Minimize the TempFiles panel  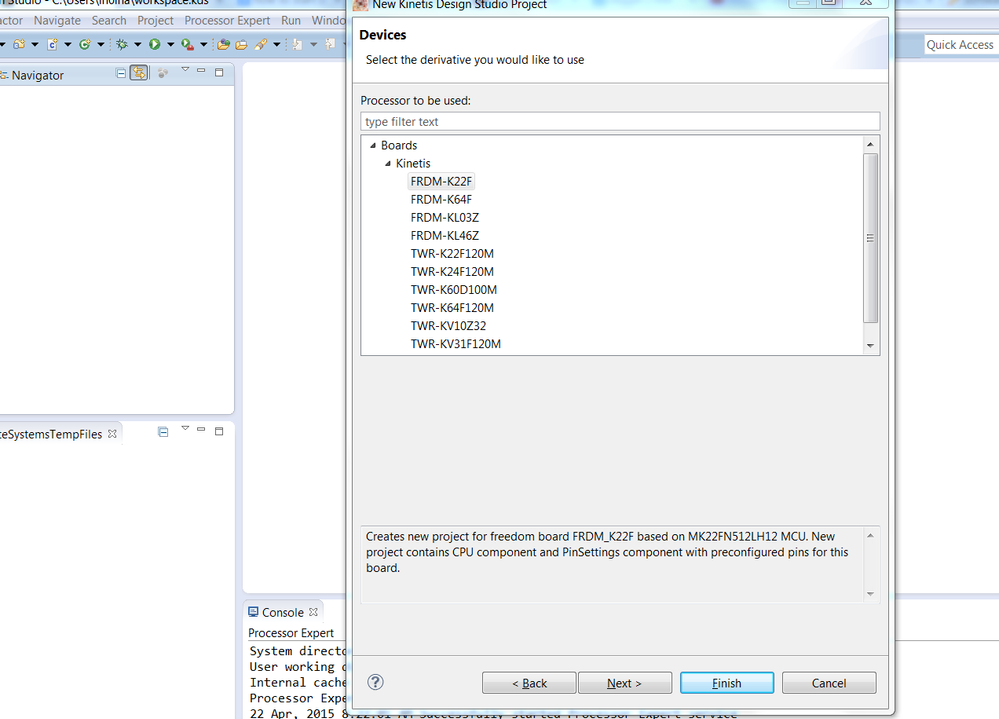point(201,429)
